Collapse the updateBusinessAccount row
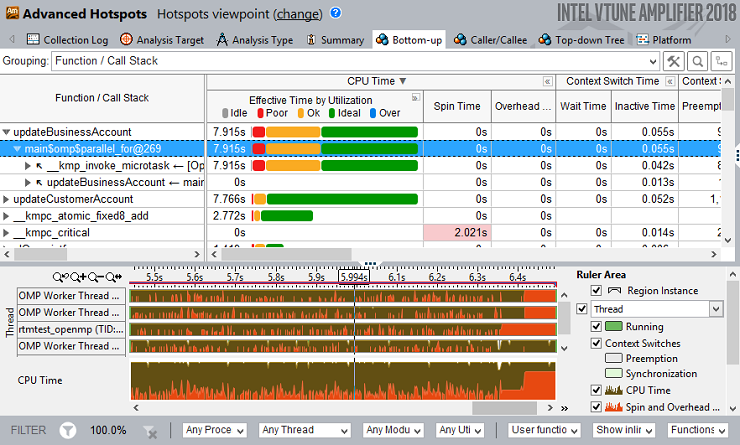Image resolution: width=740 pixels, height=445 pixels. click(x=7, y=131)
